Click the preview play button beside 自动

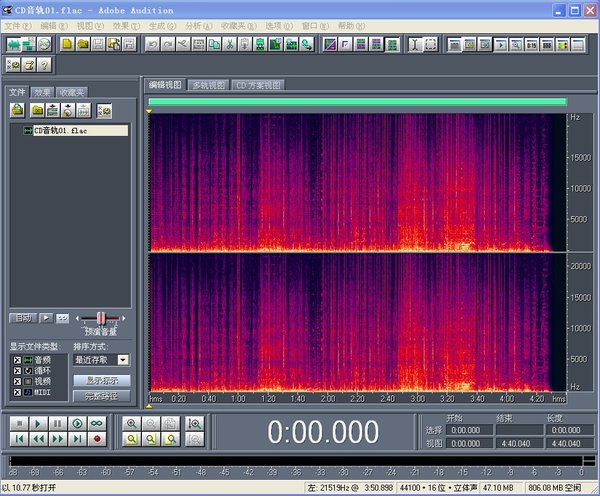[46, 318]
